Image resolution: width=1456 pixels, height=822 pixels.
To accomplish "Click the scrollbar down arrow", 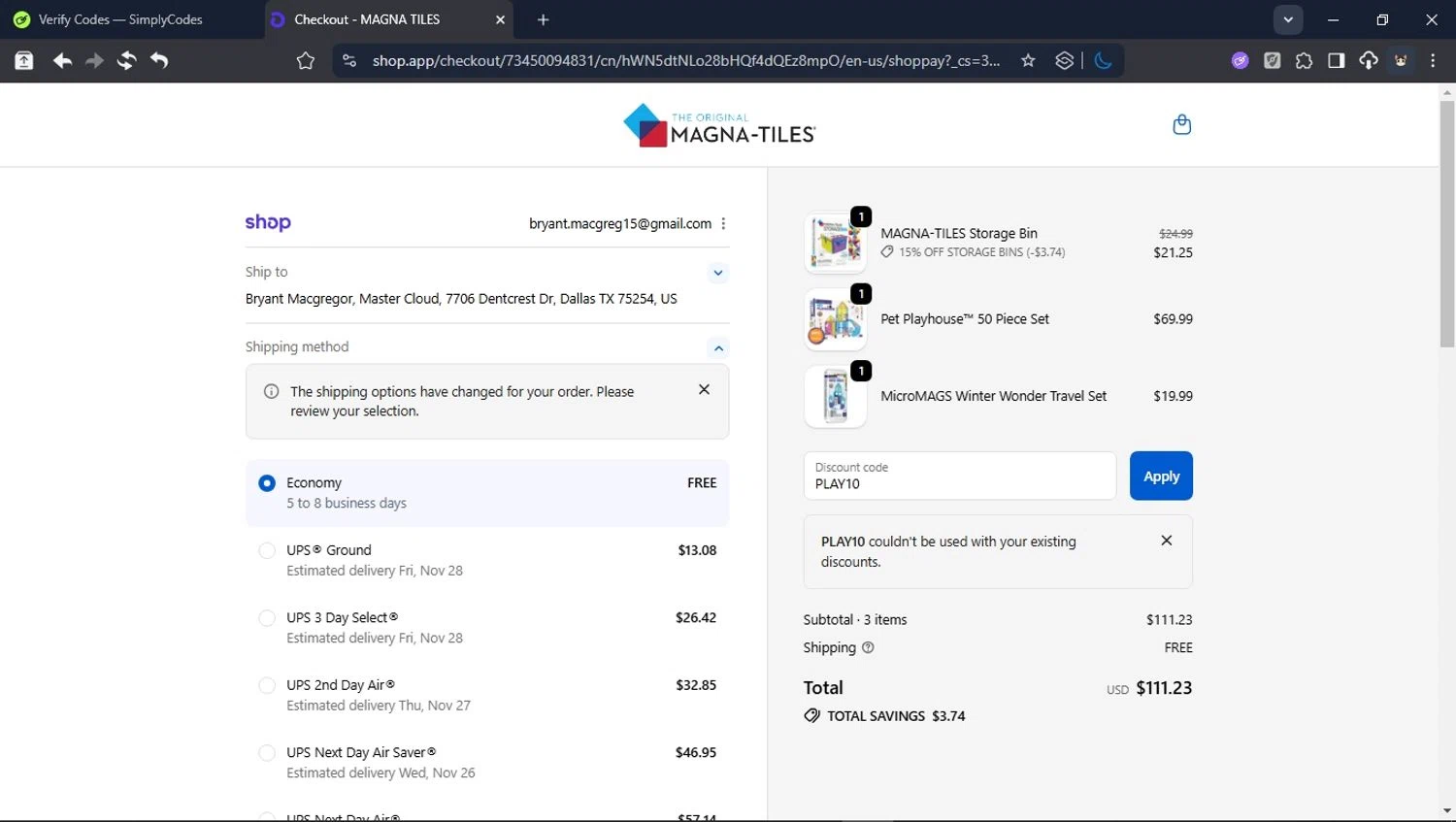I will (1447, 811).
